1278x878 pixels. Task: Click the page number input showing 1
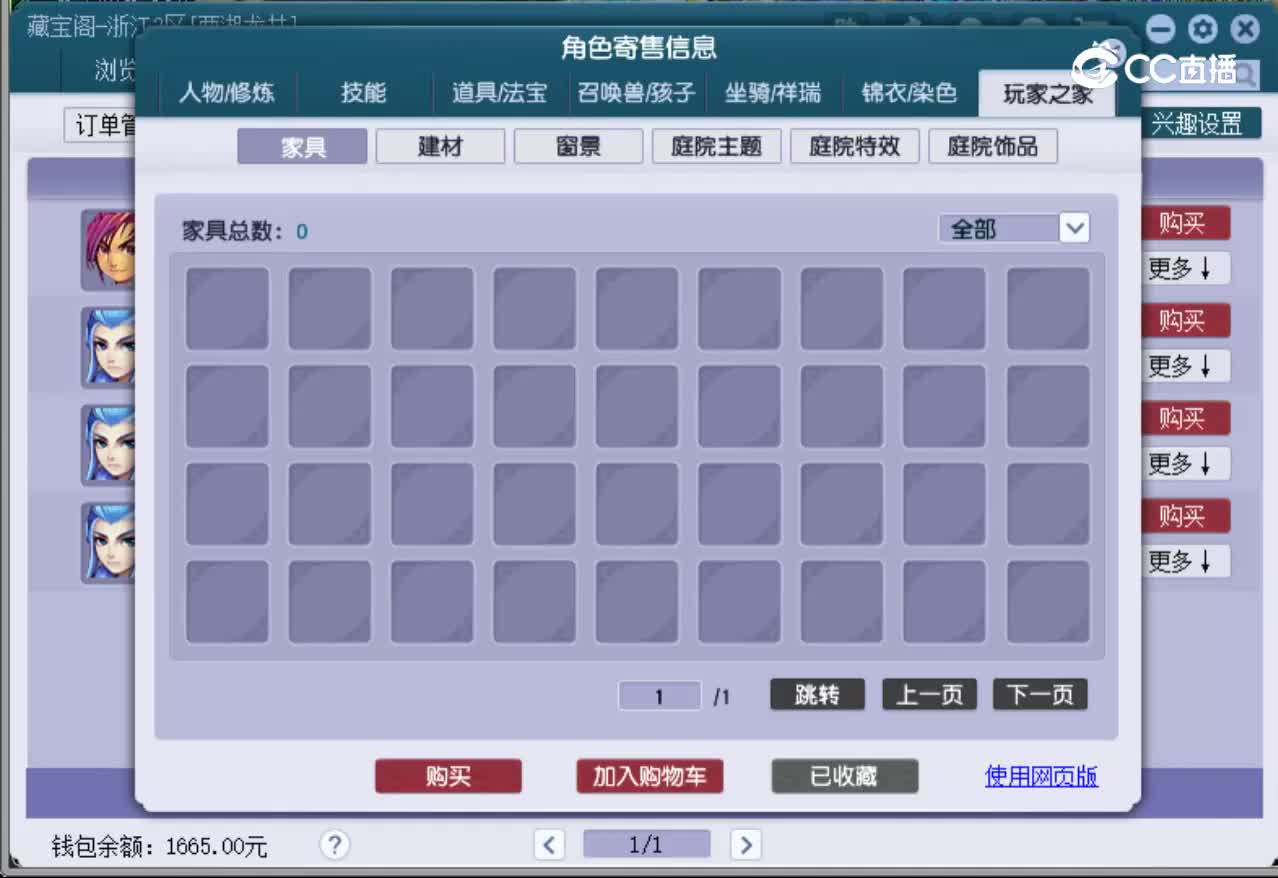point(659,695)
